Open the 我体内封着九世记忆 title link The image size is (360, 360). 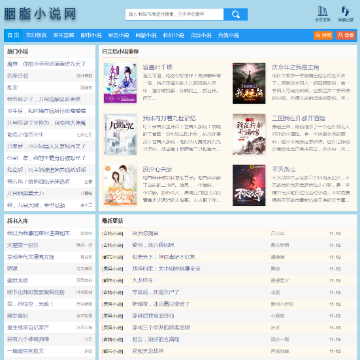click(169, 118)
